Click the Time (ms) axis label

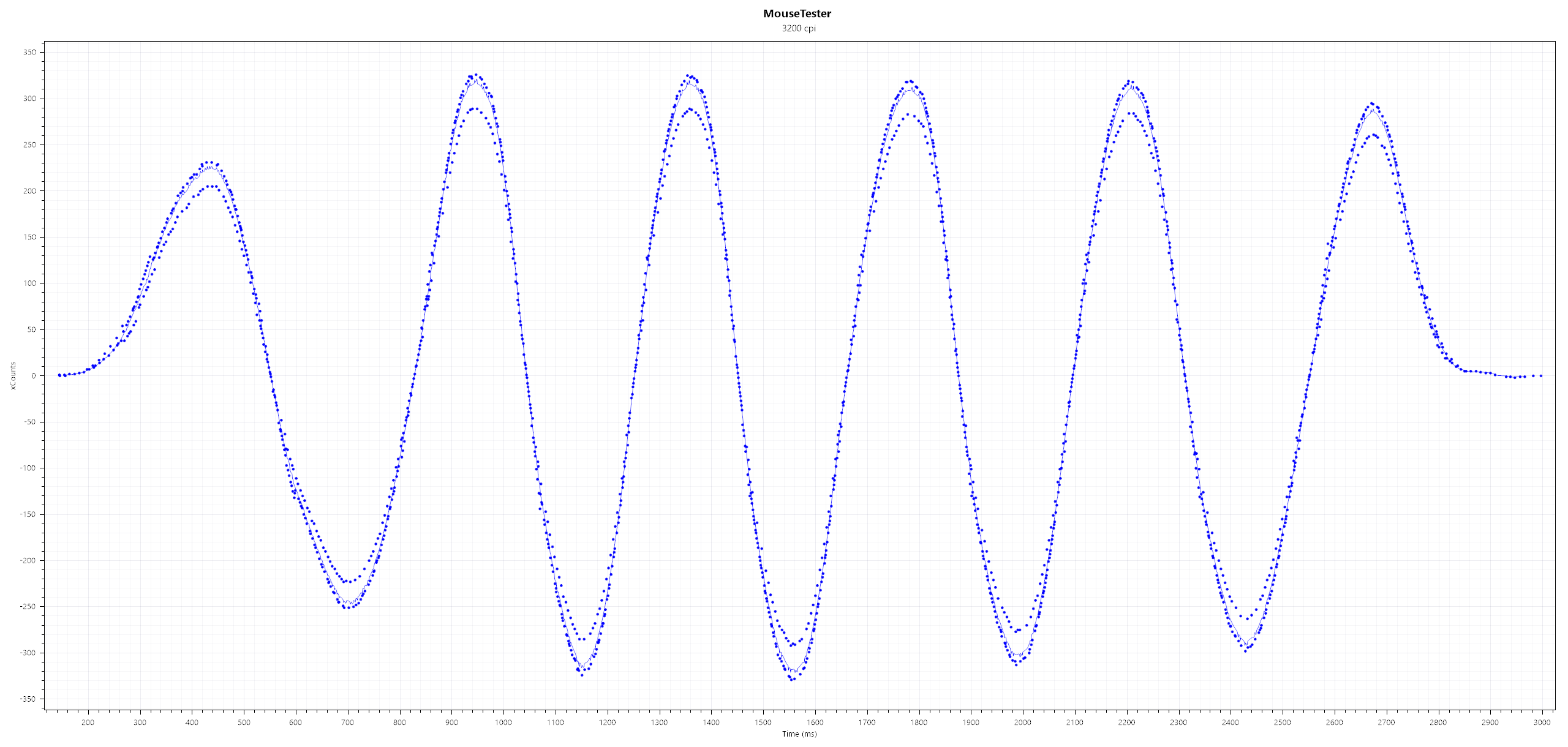799,734
